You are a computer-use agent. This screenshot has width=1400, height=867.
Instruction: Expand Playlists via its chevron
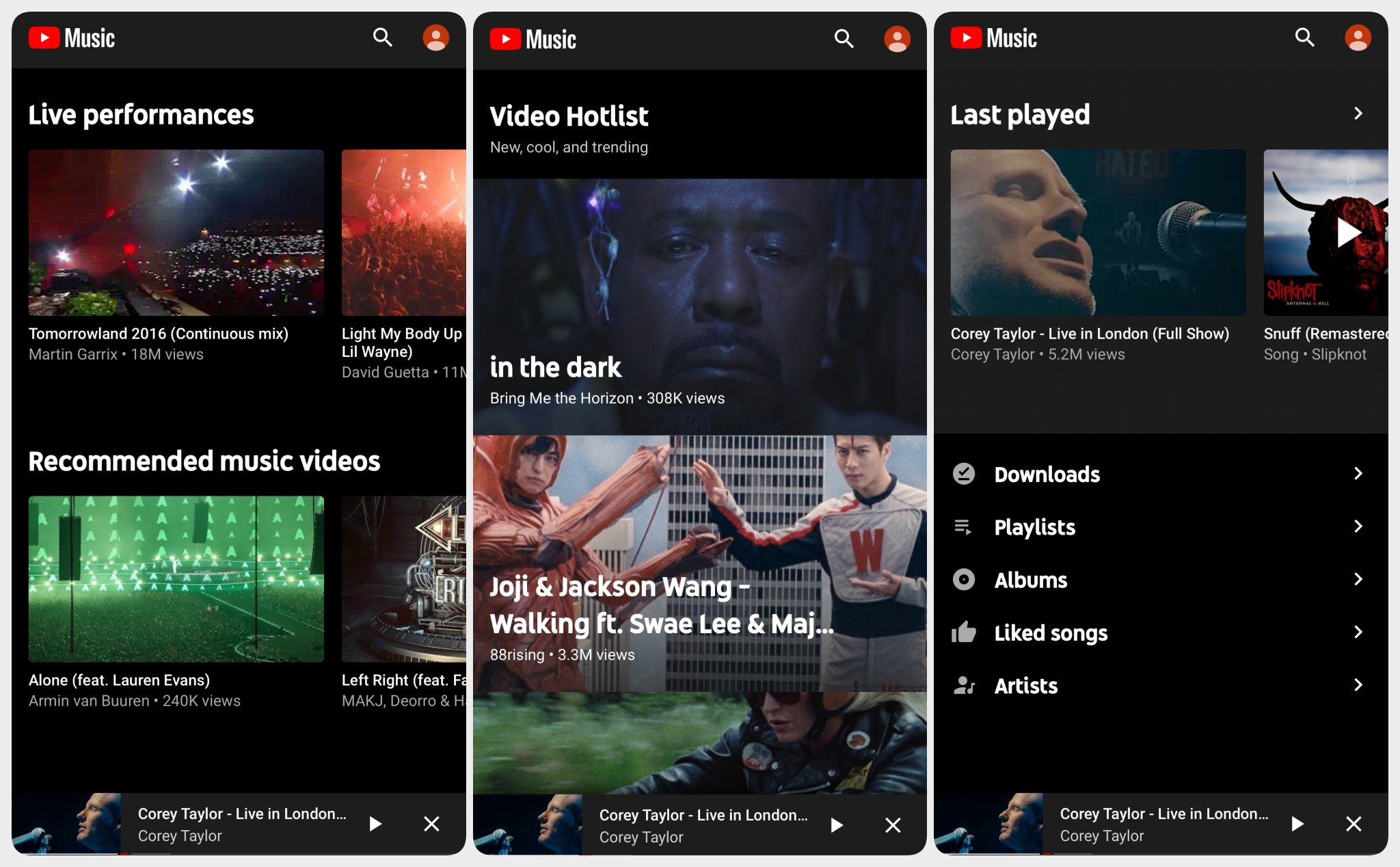click(x=1358, y=526)
